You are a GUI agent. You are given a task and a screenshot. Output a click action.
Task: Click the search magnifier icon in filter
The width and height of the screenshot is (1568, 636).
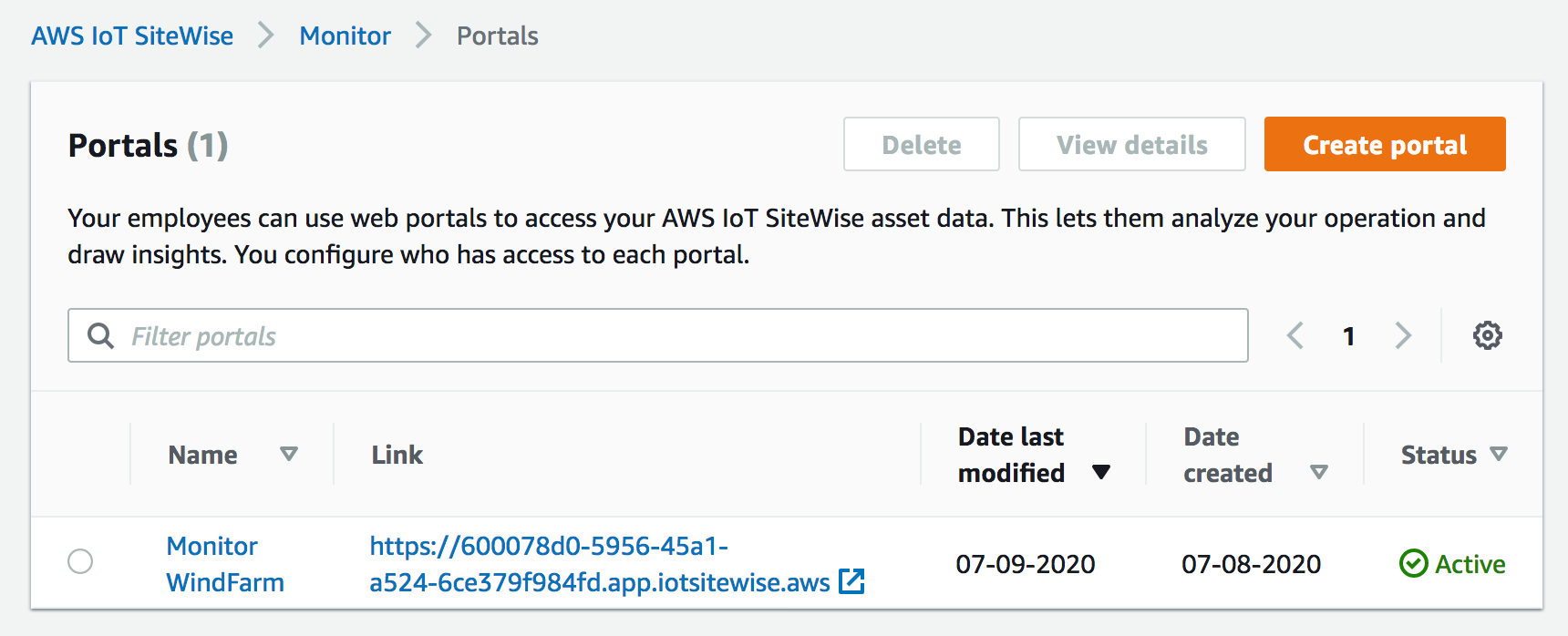tap(100, 336)
